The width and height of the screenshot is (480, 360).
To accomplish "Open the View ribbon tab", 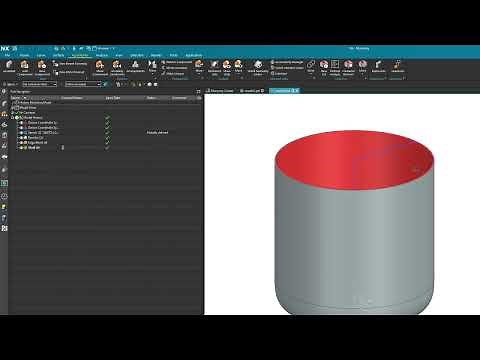I will click(119, 55).
